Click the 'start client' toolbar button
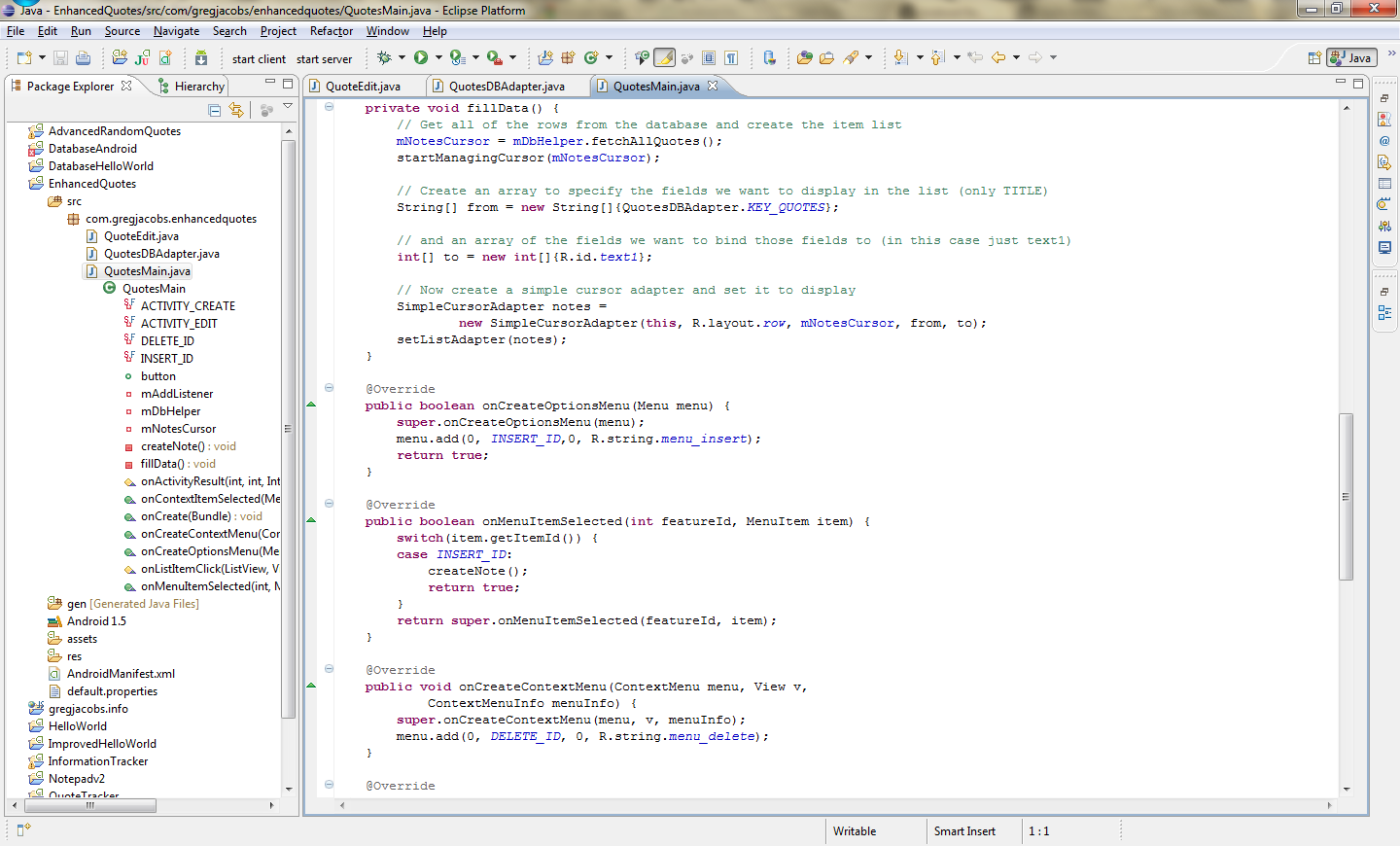 pos(259,59)
